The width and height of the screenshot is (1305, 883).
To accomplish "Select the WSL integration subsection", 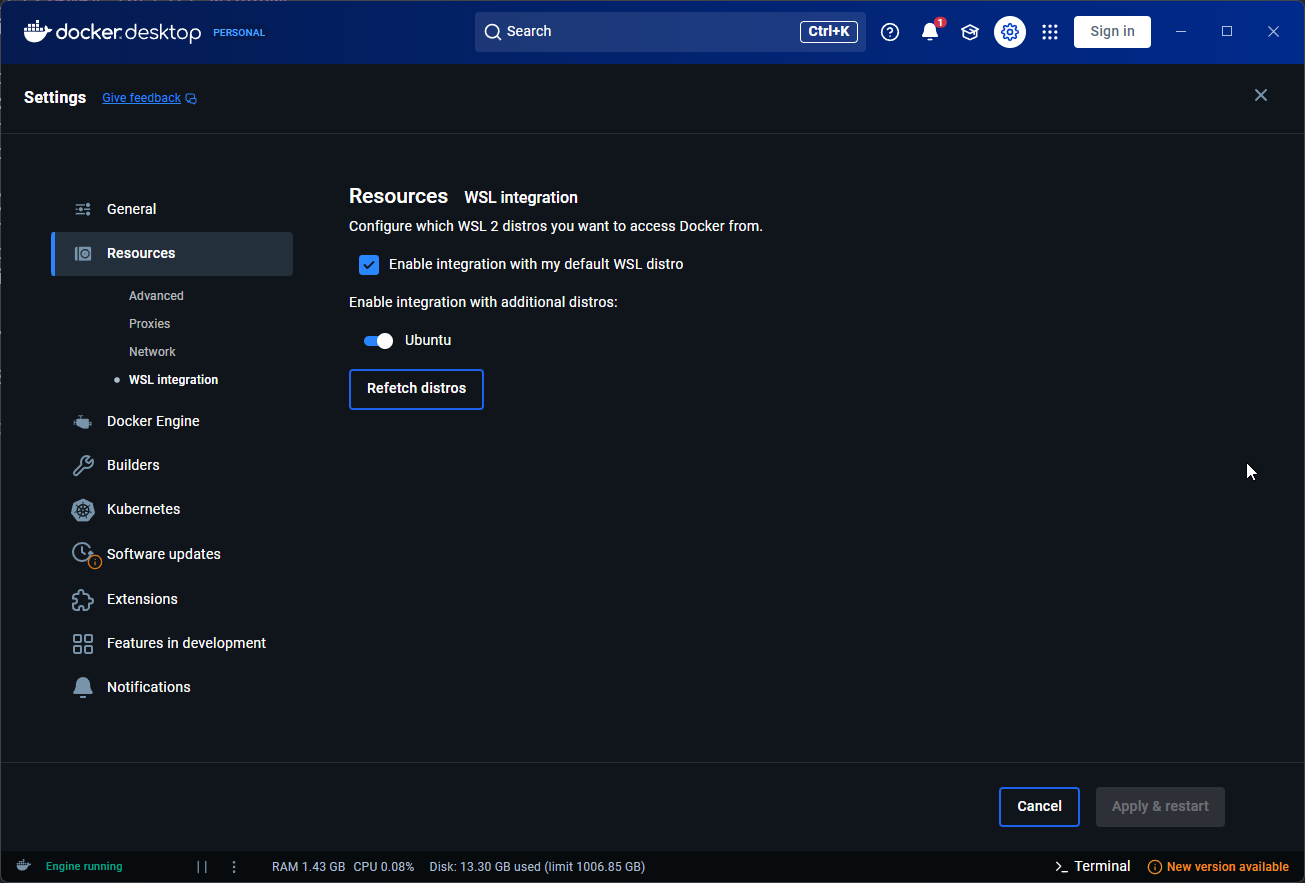I will [x=173, y=380].
